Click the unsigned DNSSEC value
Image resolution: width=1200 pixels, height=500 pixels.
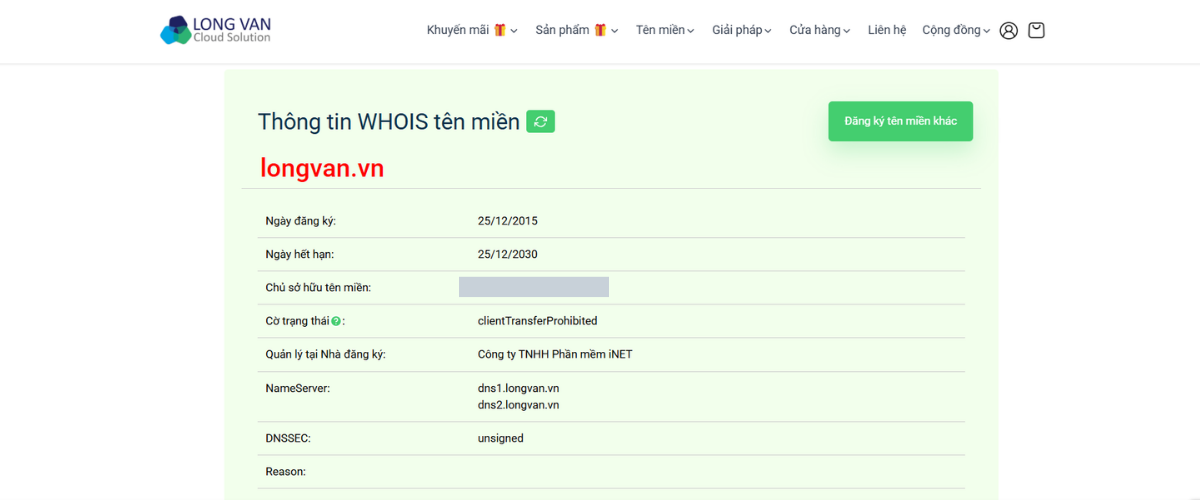coord(500,438)
